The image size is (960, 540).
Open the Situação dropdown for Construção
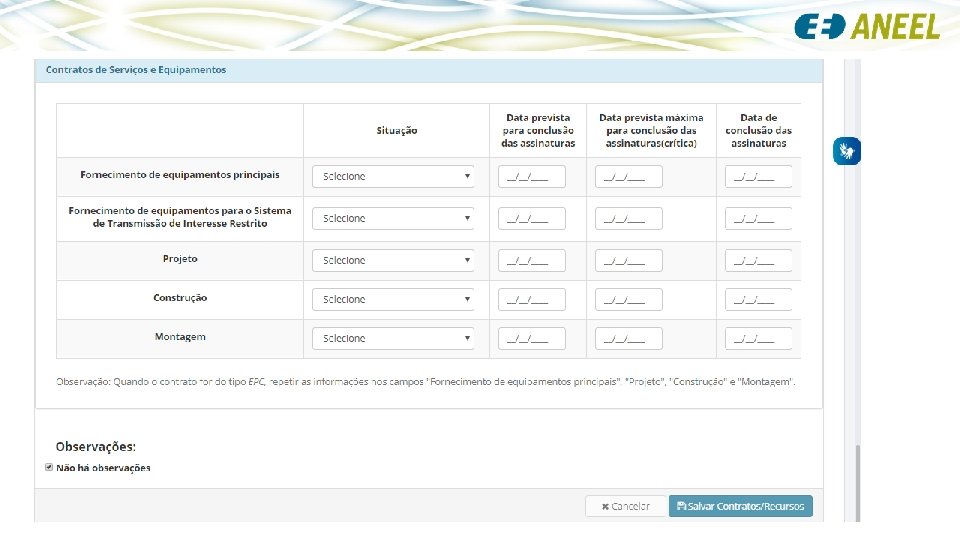[x=393, y=299]
